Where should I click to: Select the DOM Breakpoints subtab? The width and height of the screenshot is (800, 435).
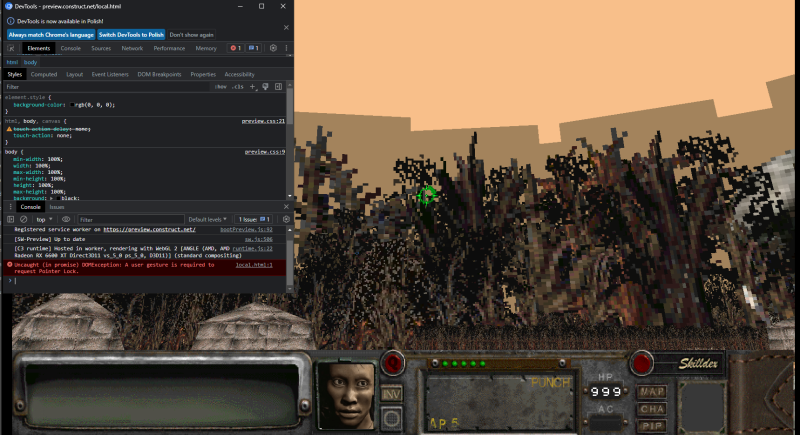(159, 74)
